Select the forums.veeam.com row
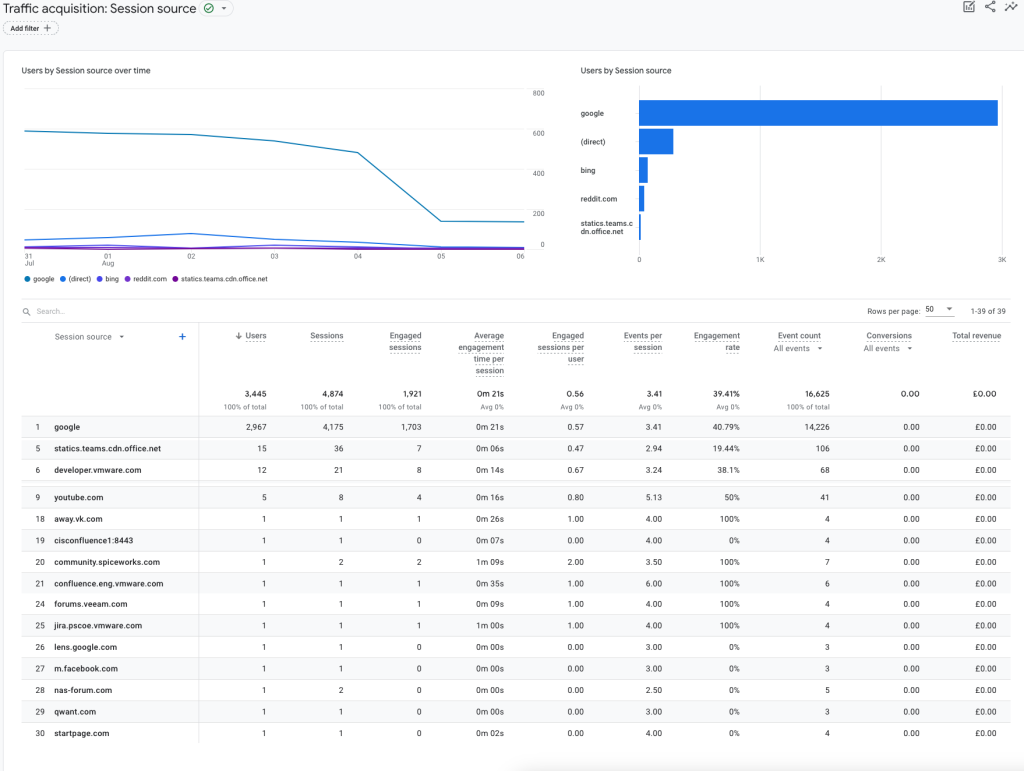The height and width of the screenshot is (771, 1024). tap(516, 604)
